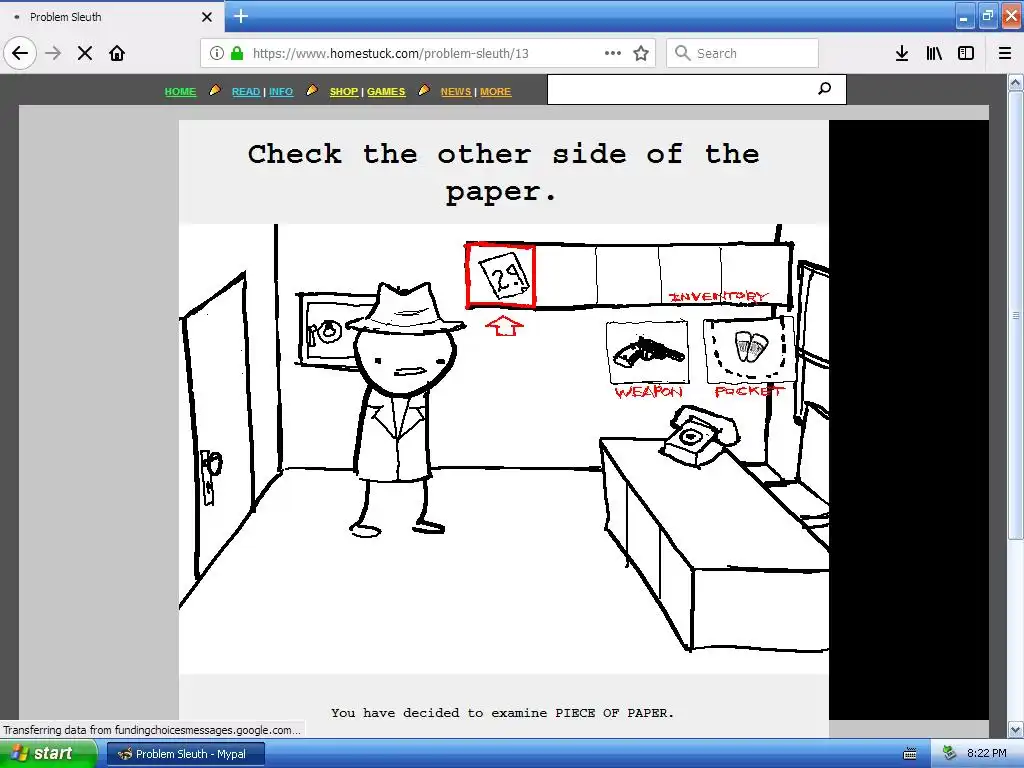Open the browser hamburger menu

coord(1005,53)
